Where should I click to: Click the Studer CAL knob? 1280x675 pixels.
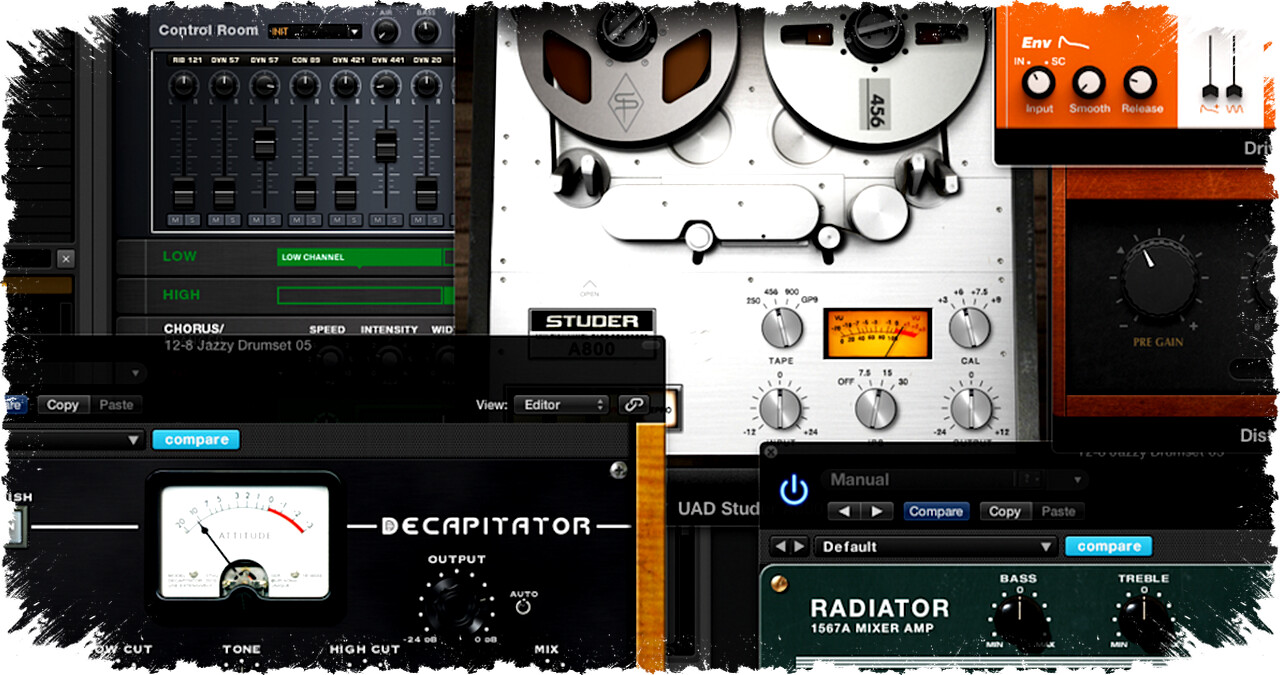point(968,328)
